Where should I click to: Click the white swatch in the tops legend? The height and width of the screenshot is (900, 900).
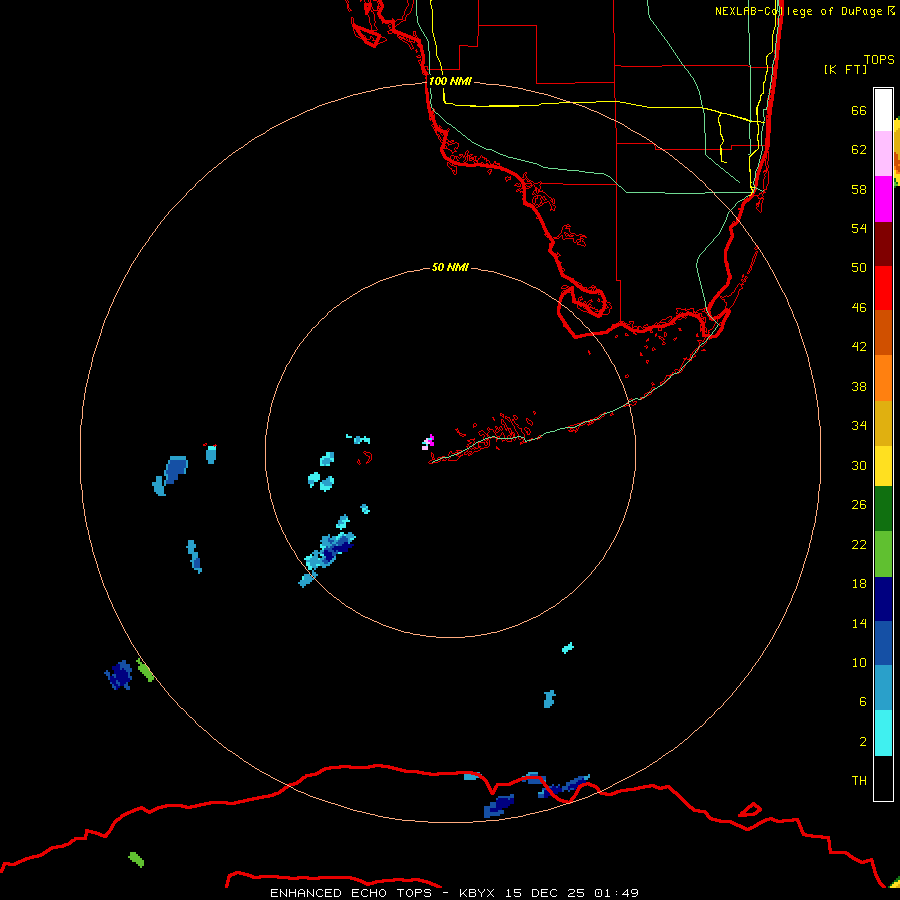883,110
